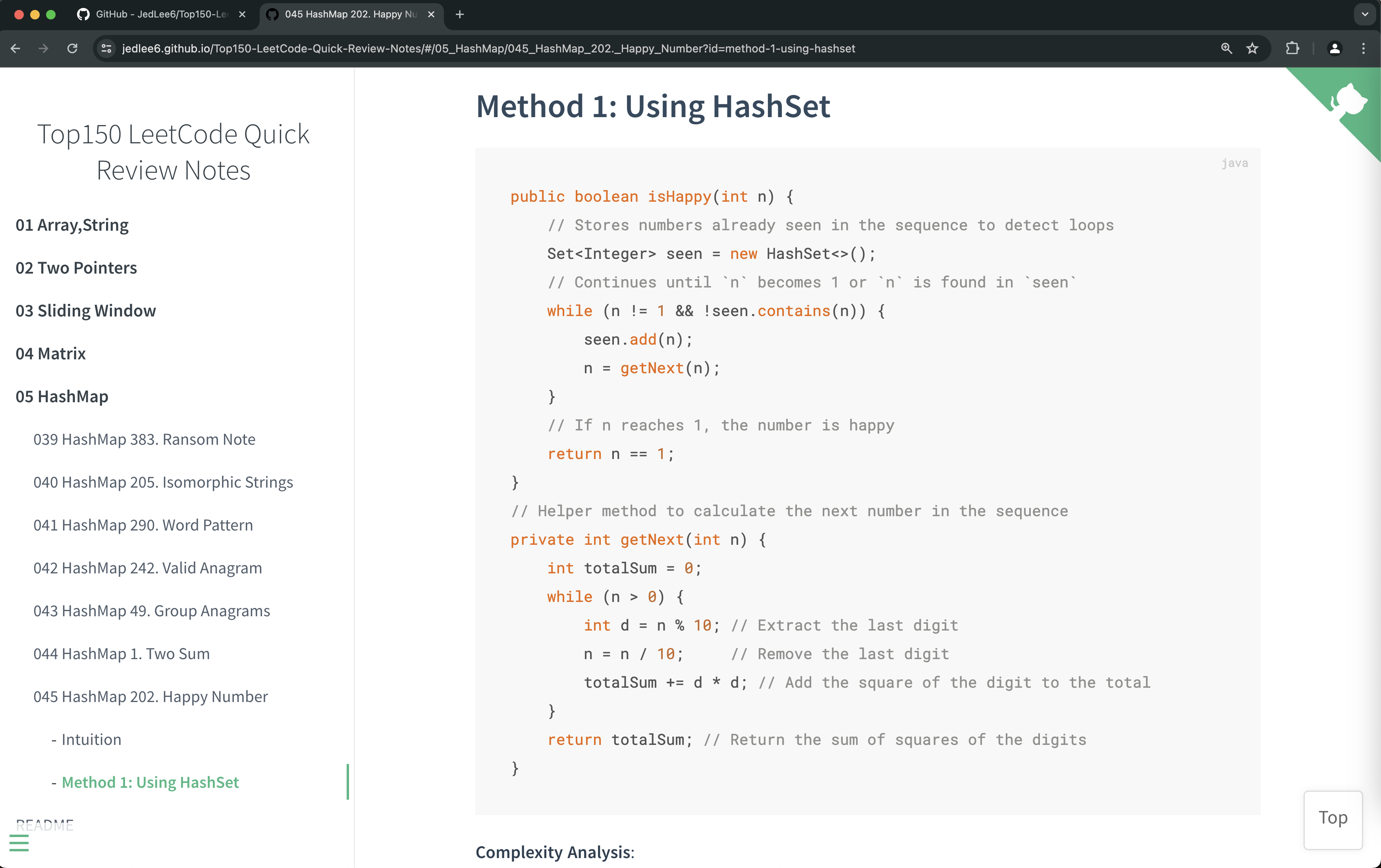Viewport: 1381px width, 868px height.
Task: Reload the page with refresh icon
Action: [72, 49]
